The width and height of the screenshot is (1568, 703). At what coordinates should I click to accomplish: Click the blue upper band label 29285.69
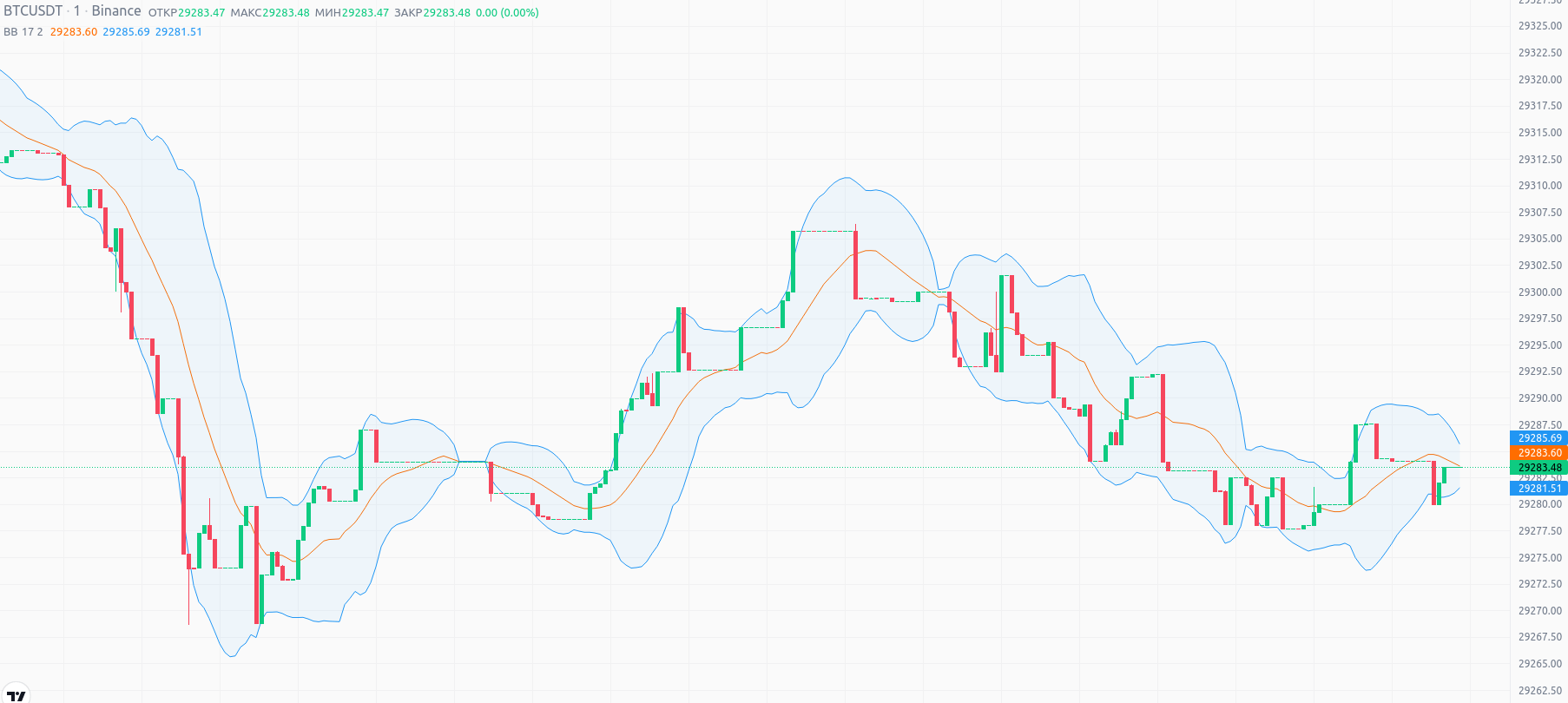click(x=1539, y=438)
